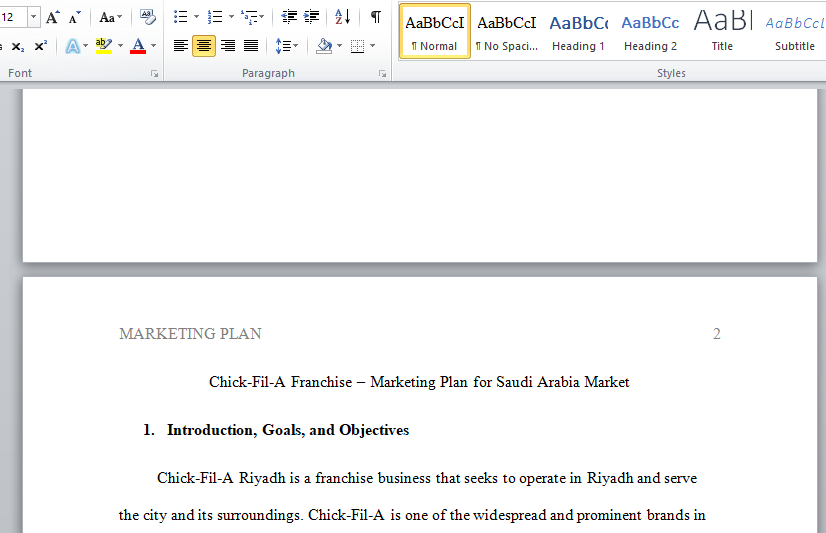
Task: Apply subscript formatting
Action: pos(17,46)
